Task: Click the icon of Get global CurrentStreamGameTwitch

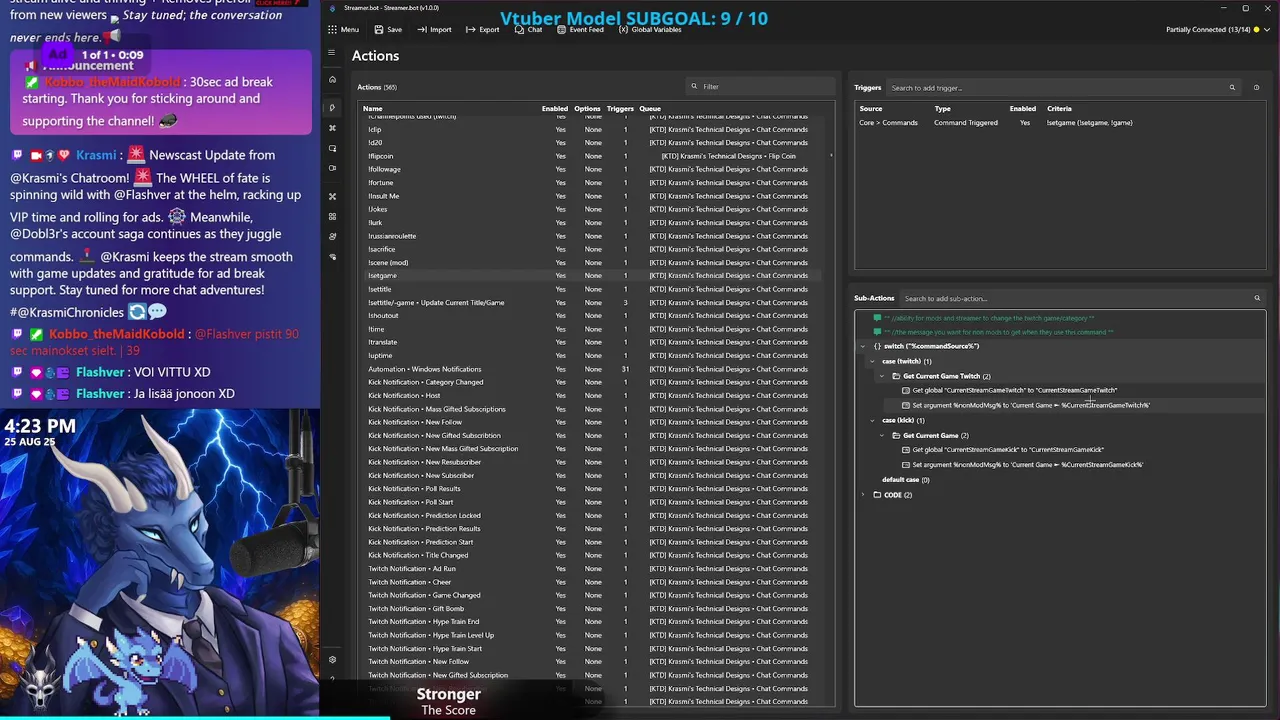Action: coord(906,391)
